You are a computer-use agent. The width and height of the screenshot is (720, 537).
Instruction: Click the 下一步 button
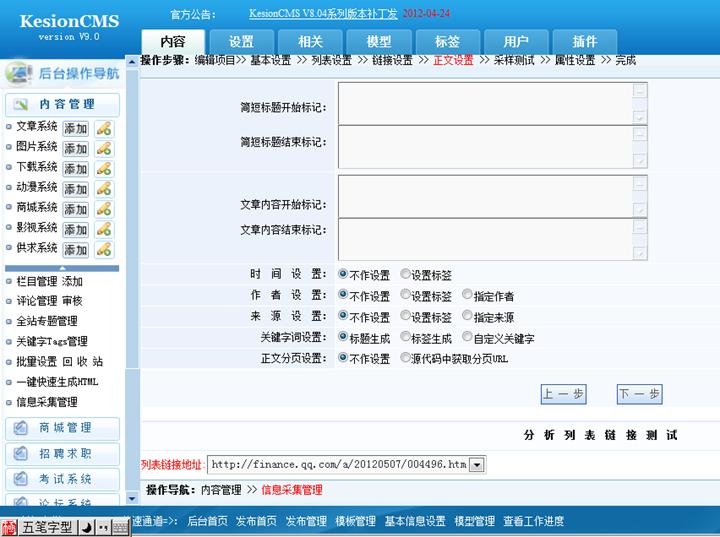click(x=640, y=394)
